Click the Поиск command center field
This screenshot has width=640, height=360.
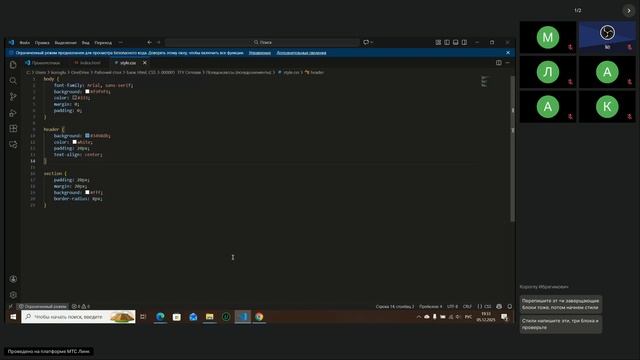tap(262, 42)
